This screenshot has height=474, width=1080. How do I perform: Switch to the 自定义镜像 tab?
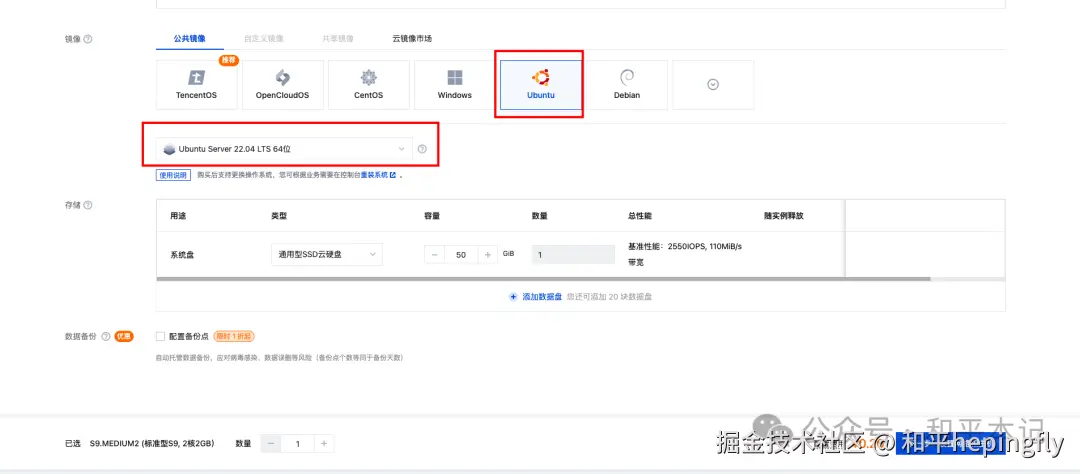[x=264, y=39]
